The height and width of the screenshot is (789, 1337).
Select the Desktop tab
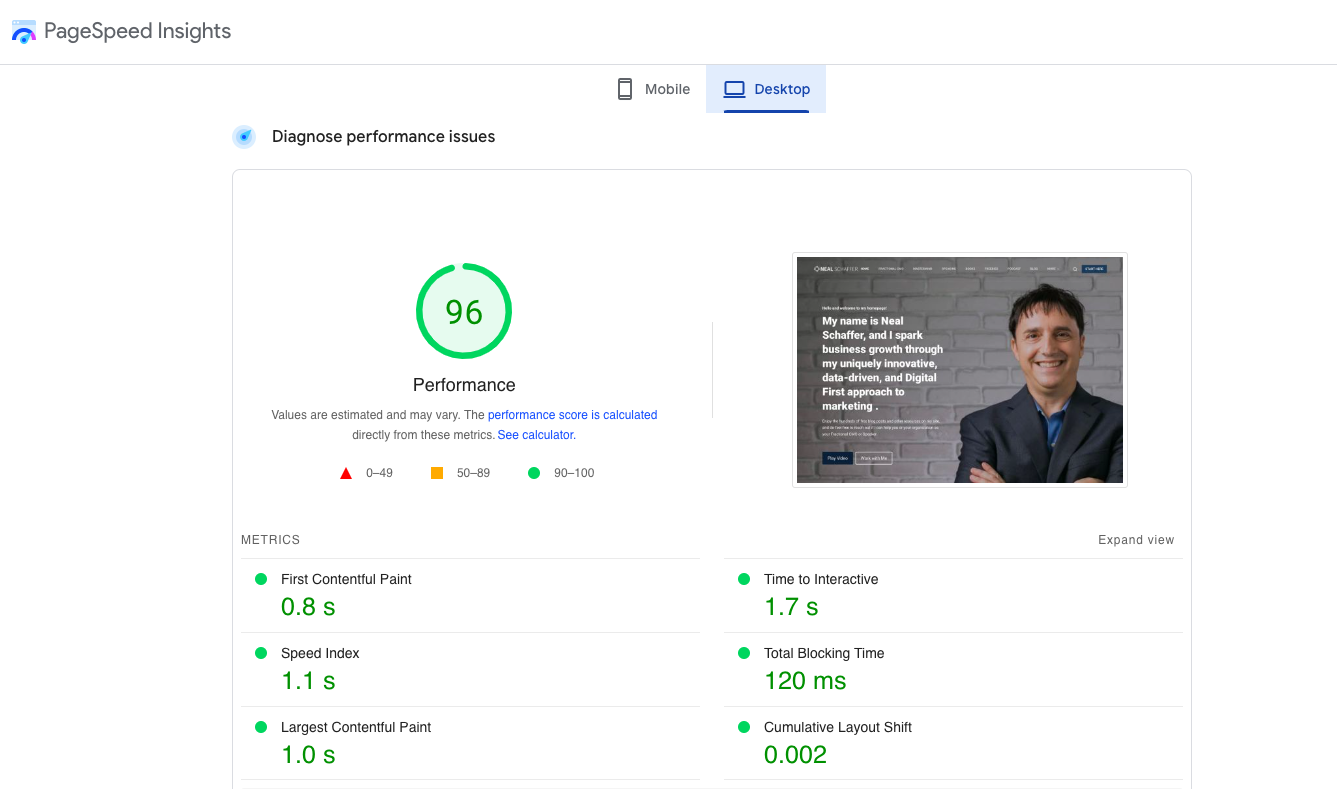point(766,89)
